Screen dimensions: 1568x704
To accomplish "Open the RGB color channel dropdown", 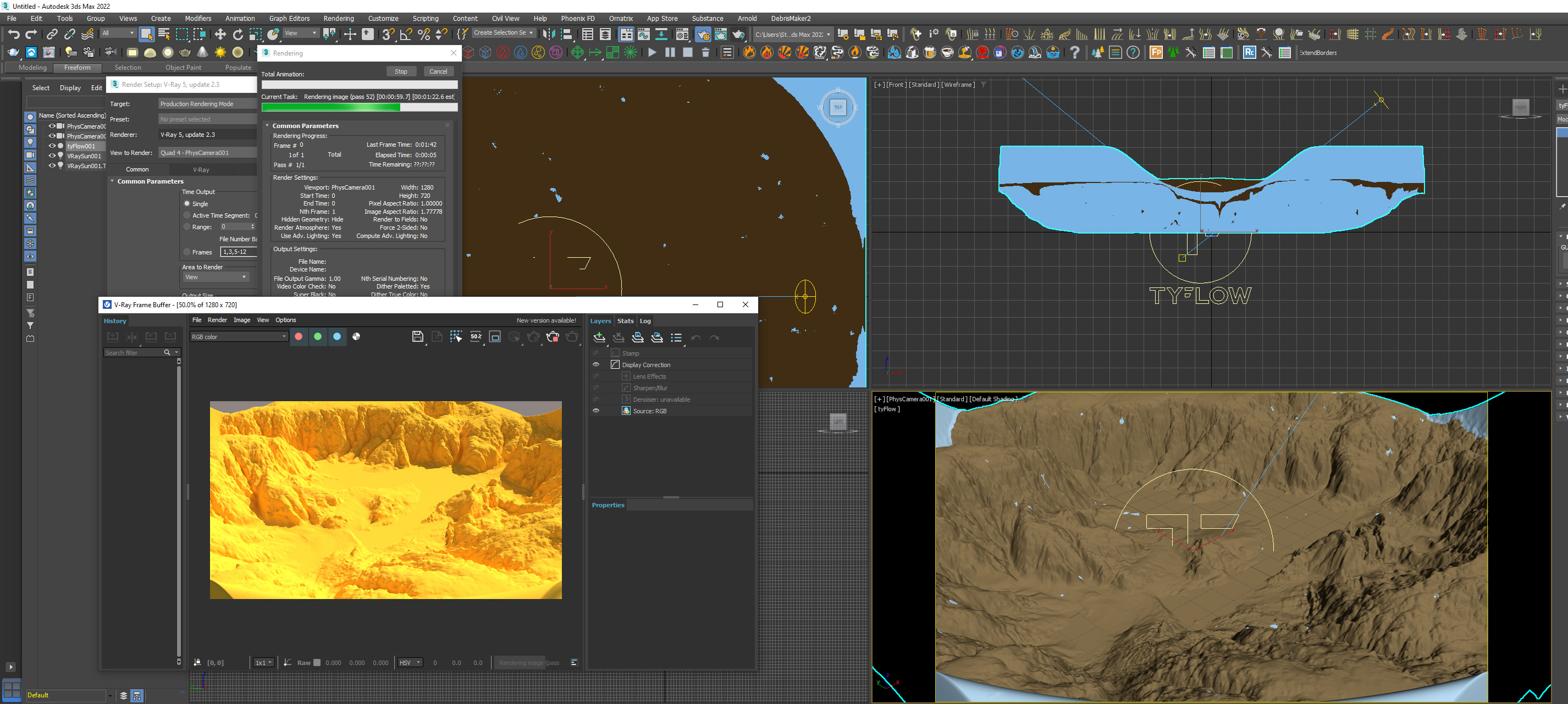I will 239,336.
